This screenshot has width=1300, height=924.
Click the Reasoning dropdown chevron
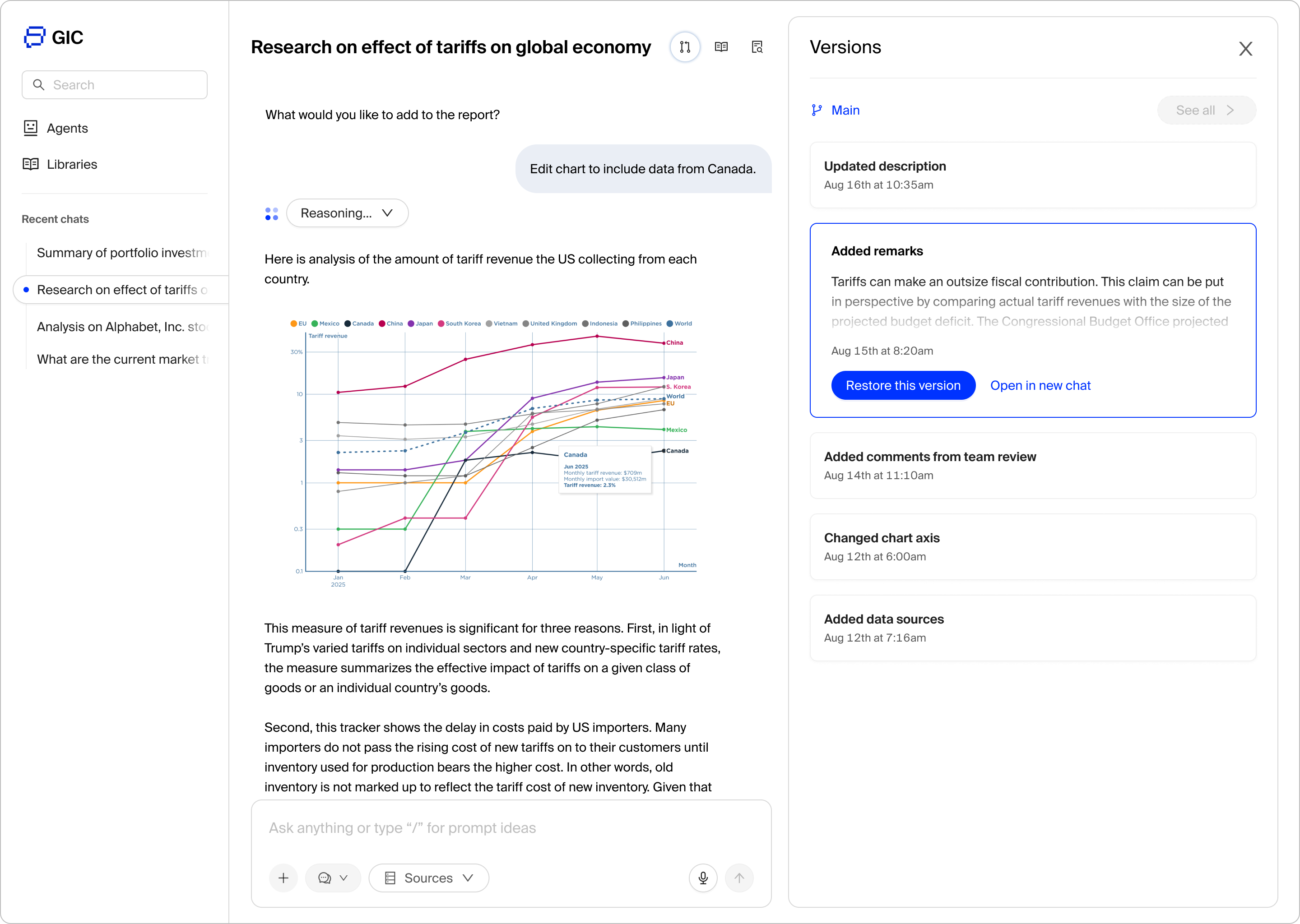pyautogui.click(x=388, y=213)
